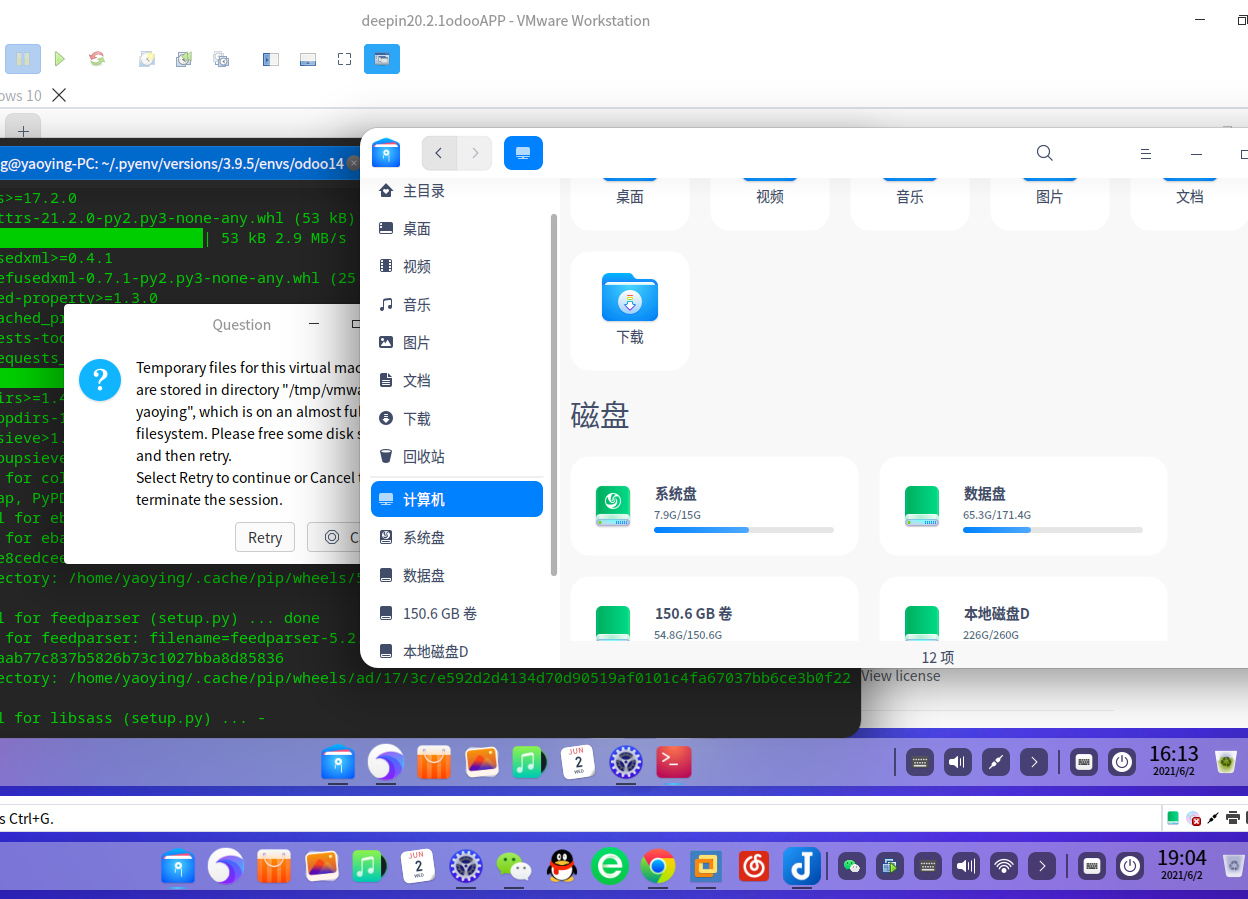Open file manager search
The image size is (1248, 899).
coord(1044,153)
